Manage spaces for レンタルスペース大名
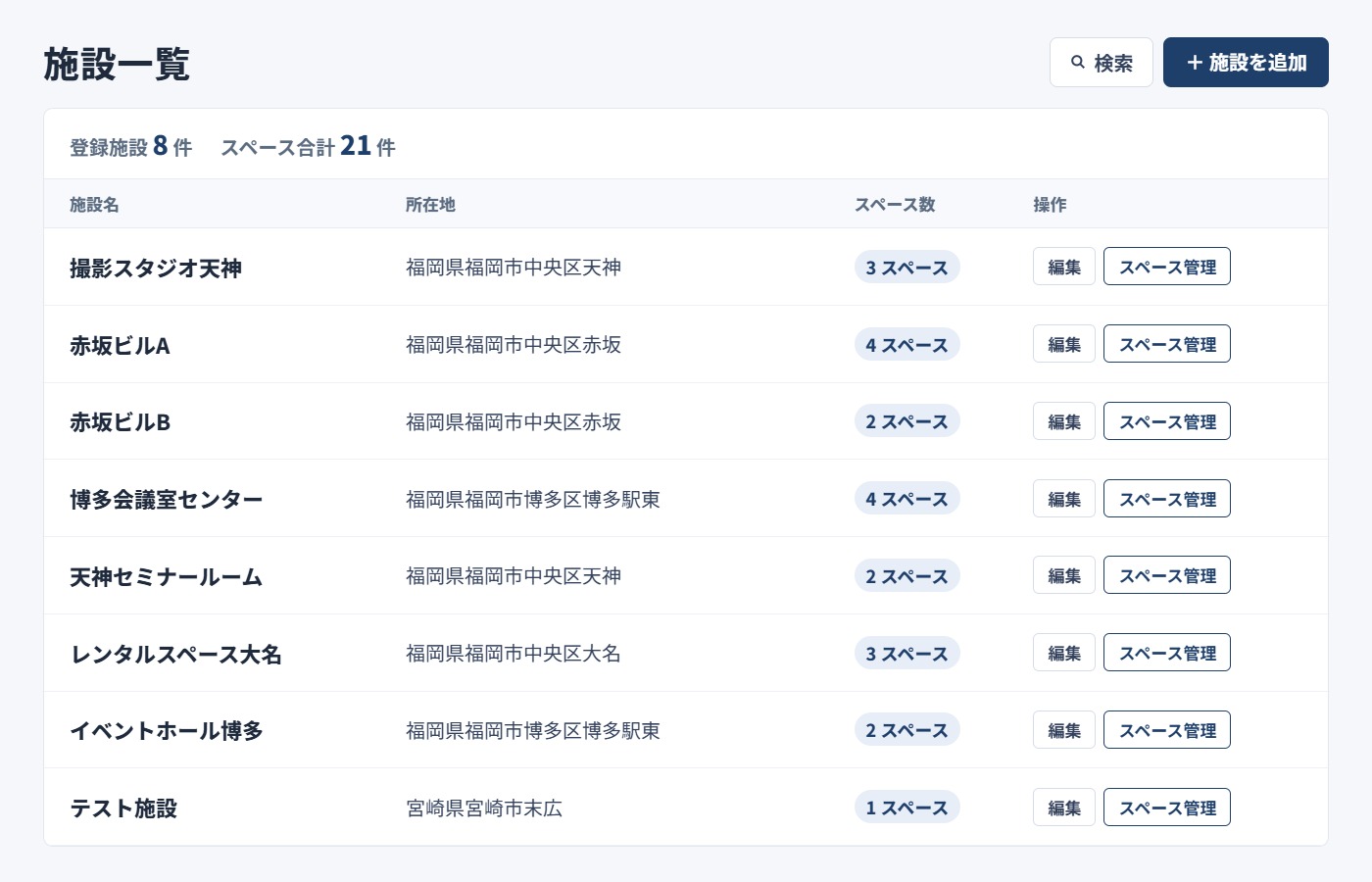 coord(1167,653)
